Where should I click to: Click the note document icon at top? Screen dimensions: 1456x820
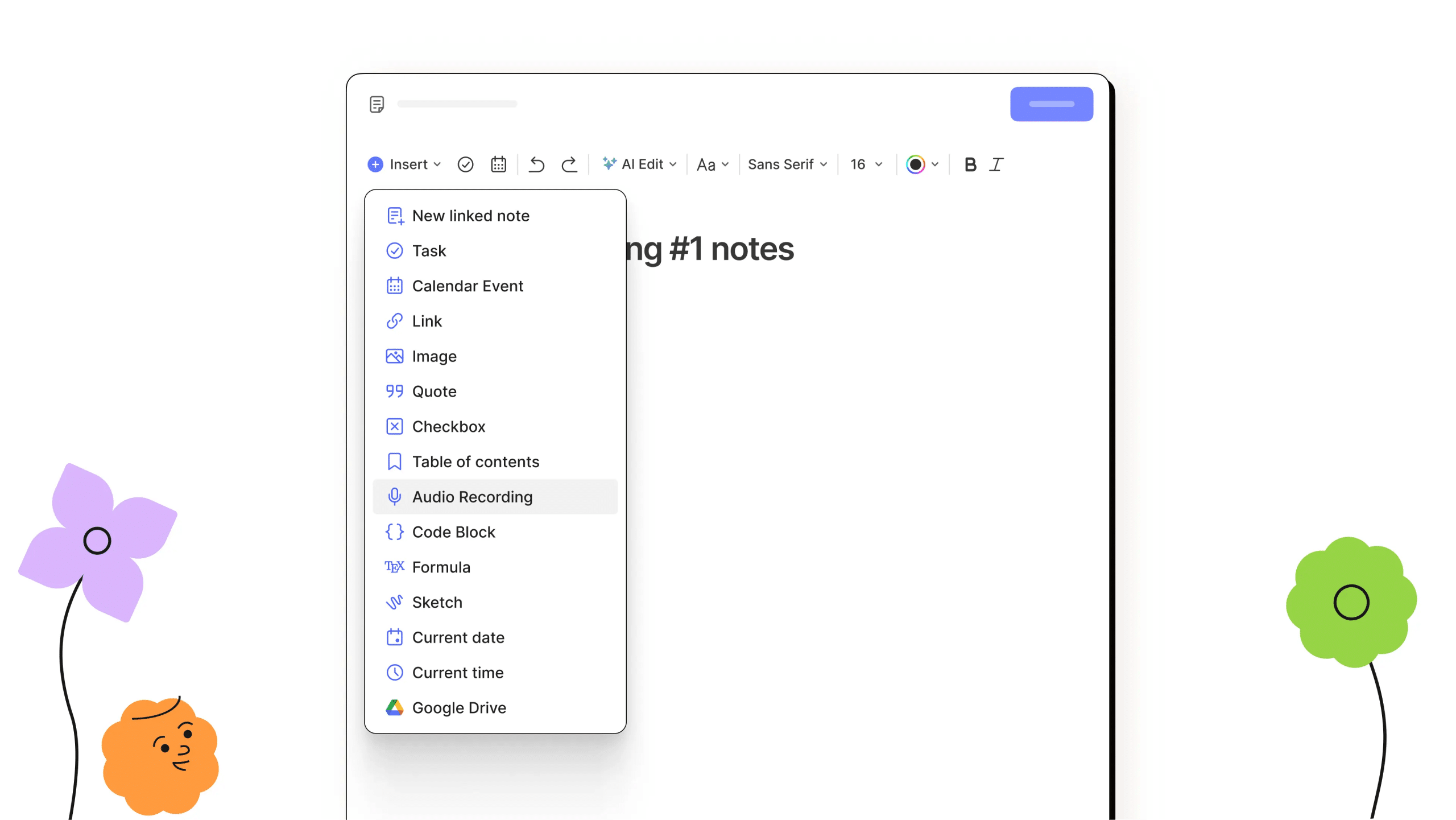click(377, 104)
